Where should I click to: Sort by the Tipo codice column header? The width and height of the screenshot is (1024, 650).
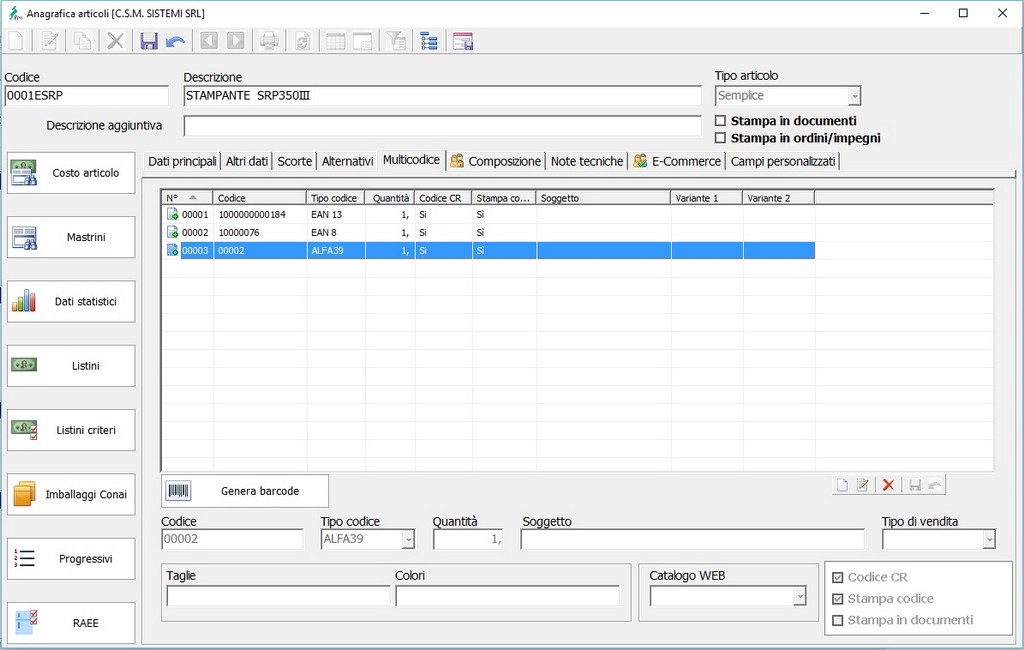click(x=335, y=198)
